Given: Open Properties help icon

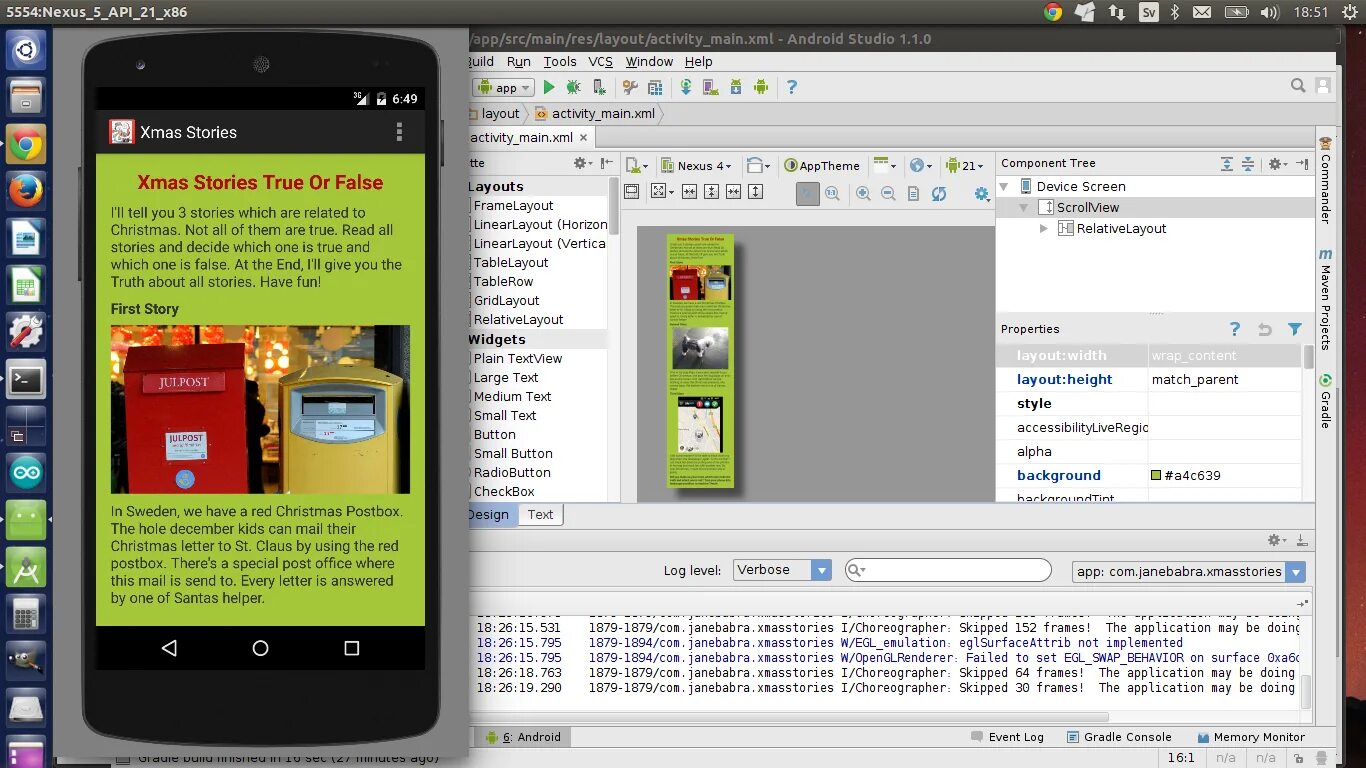Looking at the screenshot, I should [1235, 329].
